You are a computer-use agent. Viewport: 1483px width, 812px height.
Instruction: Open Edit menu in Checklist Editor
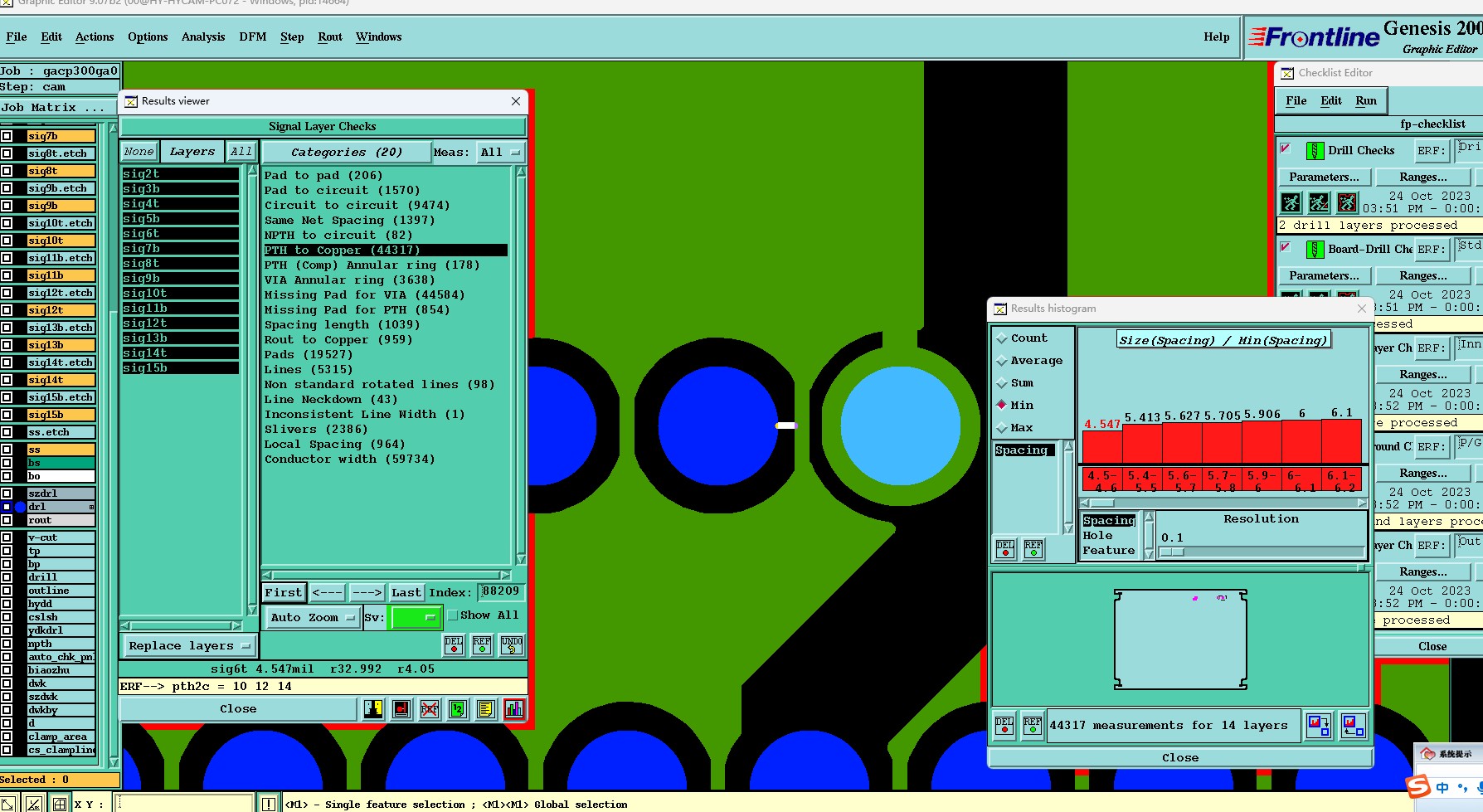(x=1331, y=101)
